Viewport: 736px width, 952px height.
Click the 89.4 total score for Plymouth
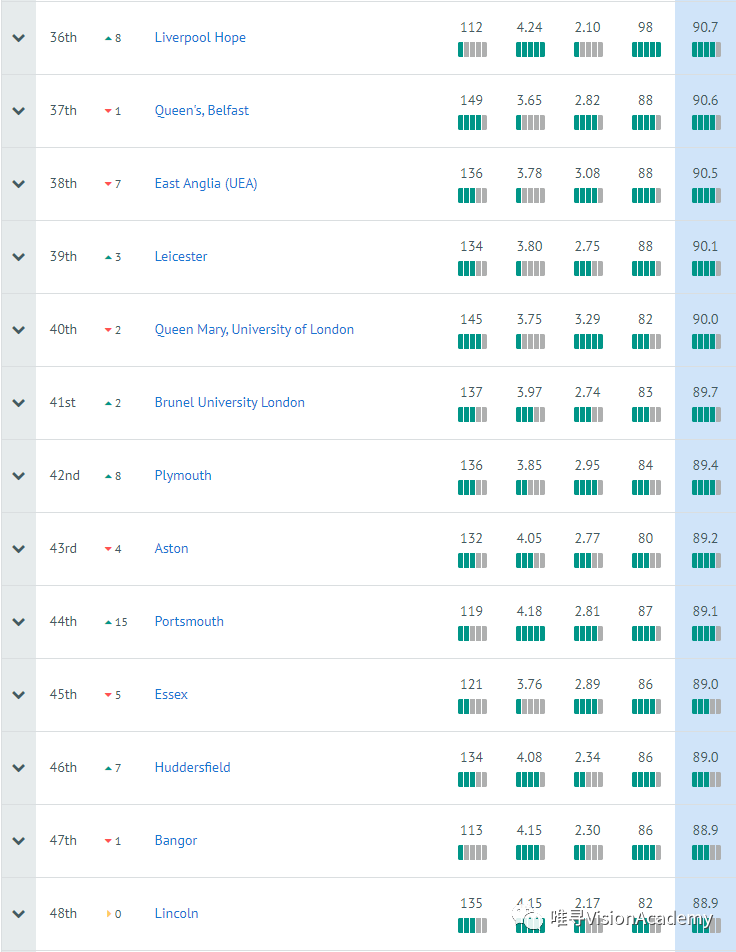(706, 466)
